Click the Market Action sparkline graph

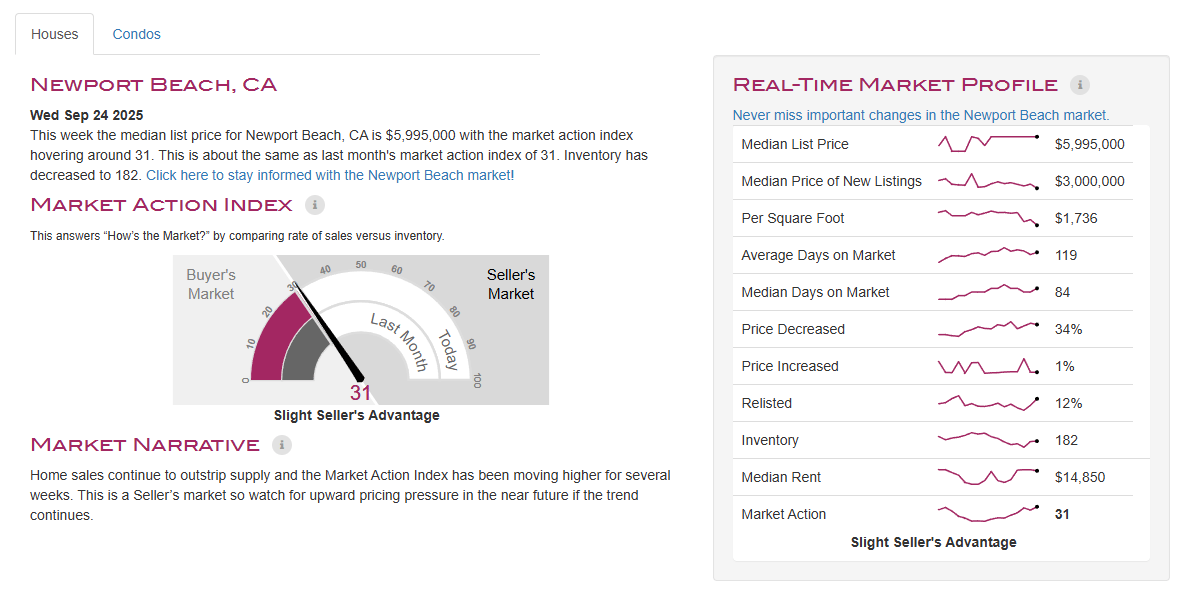pyautogui.click(x=988, y=514)
